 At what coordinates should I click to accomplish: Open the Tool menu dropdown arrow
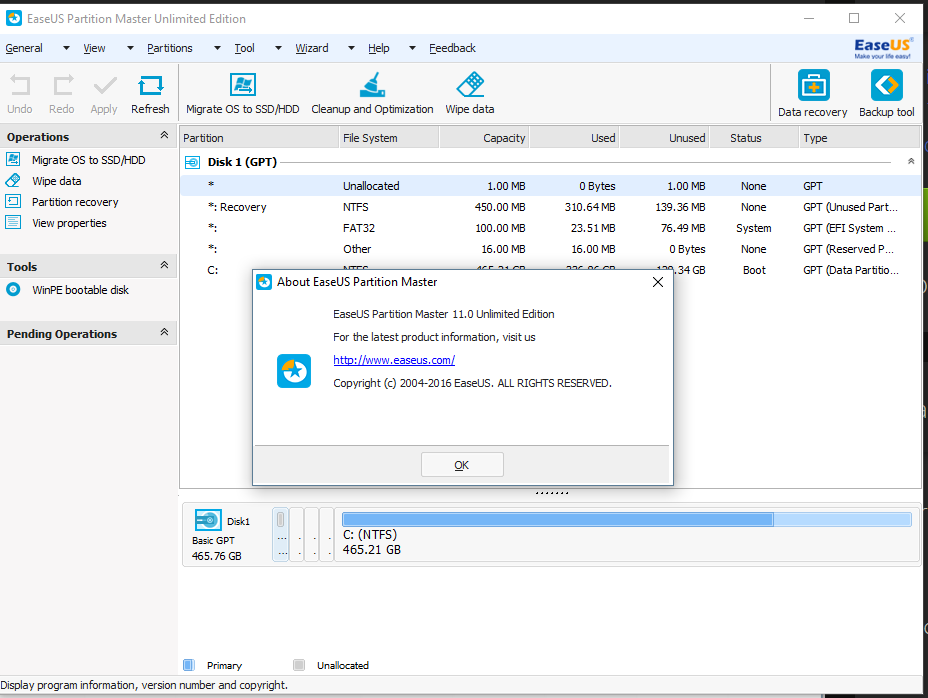(x=278, y=48)
